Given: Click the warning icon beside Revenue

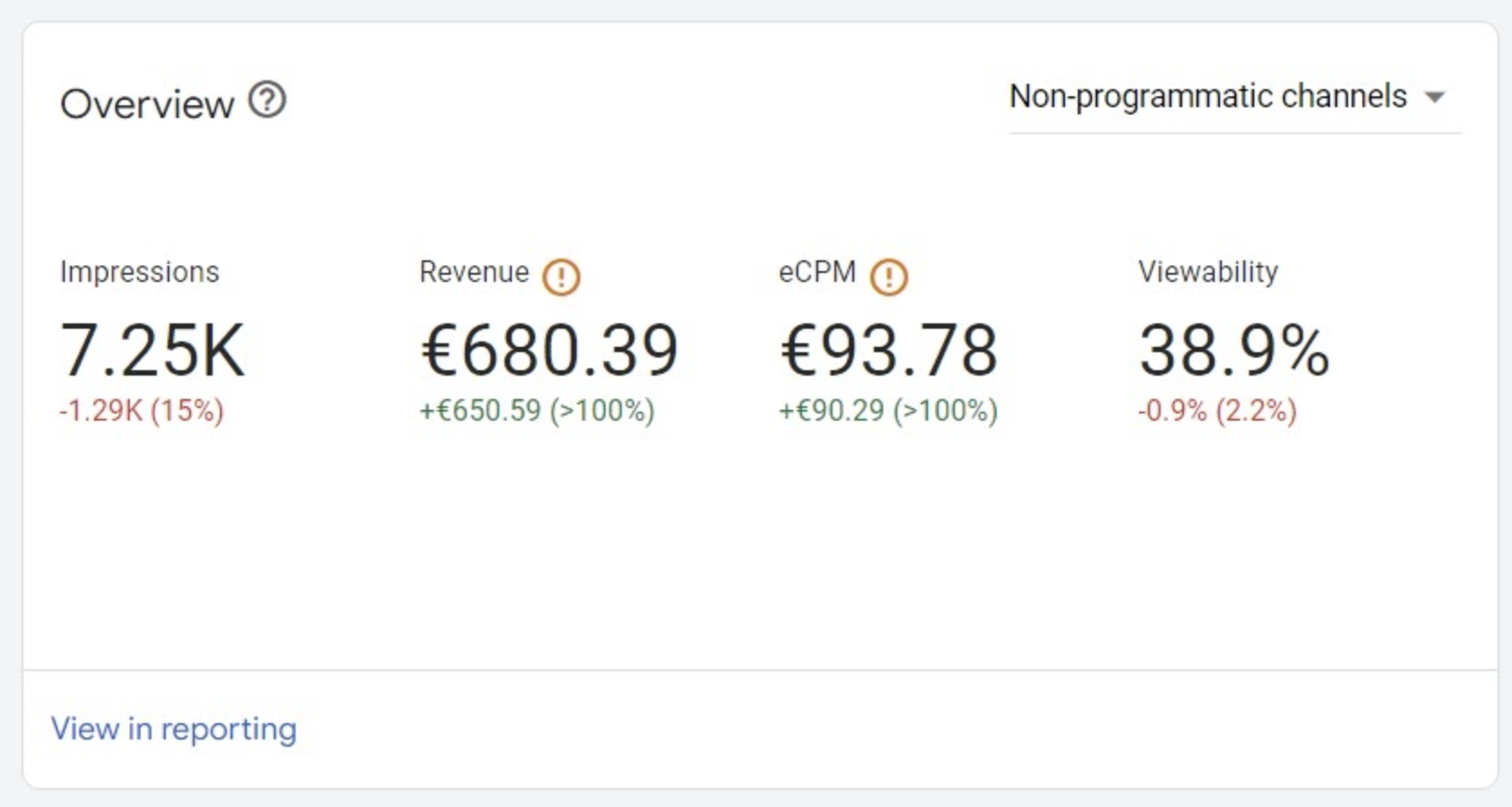Looking at the screenshot, I should (x=561, y=277).
